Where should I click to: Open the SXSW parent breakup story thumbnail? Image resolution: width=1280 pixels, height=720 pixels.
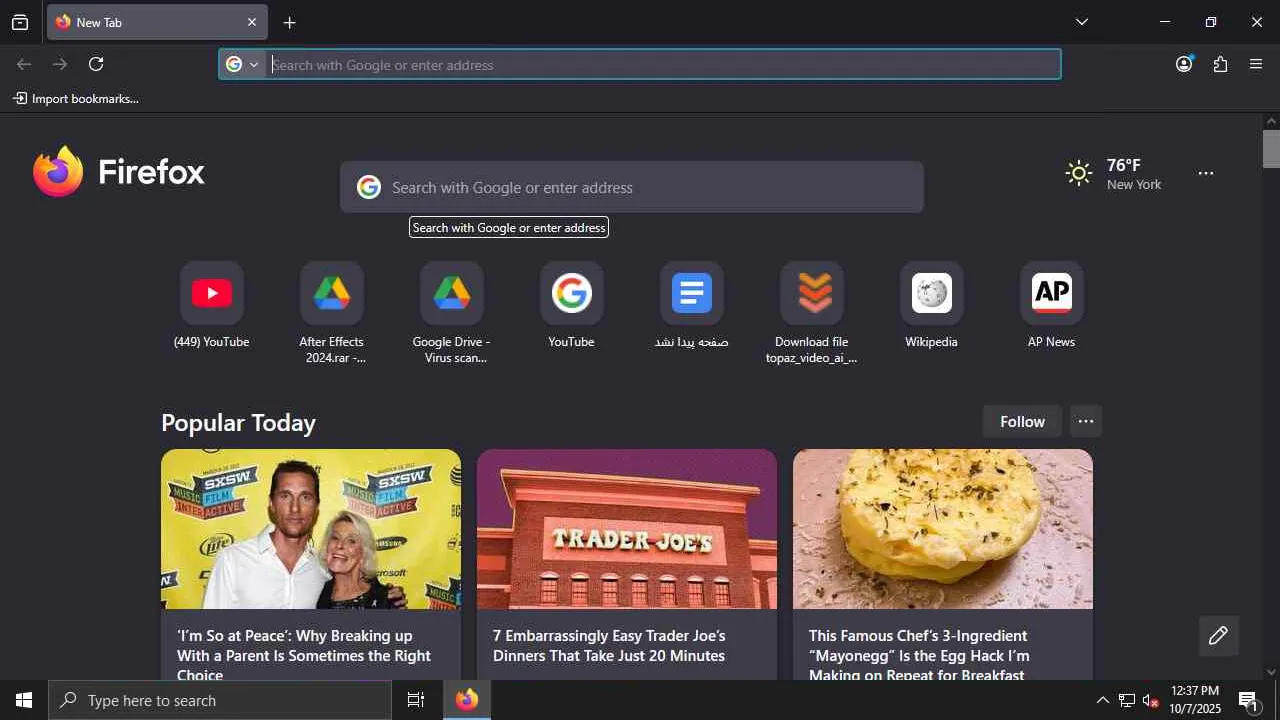tap(311, 529)
